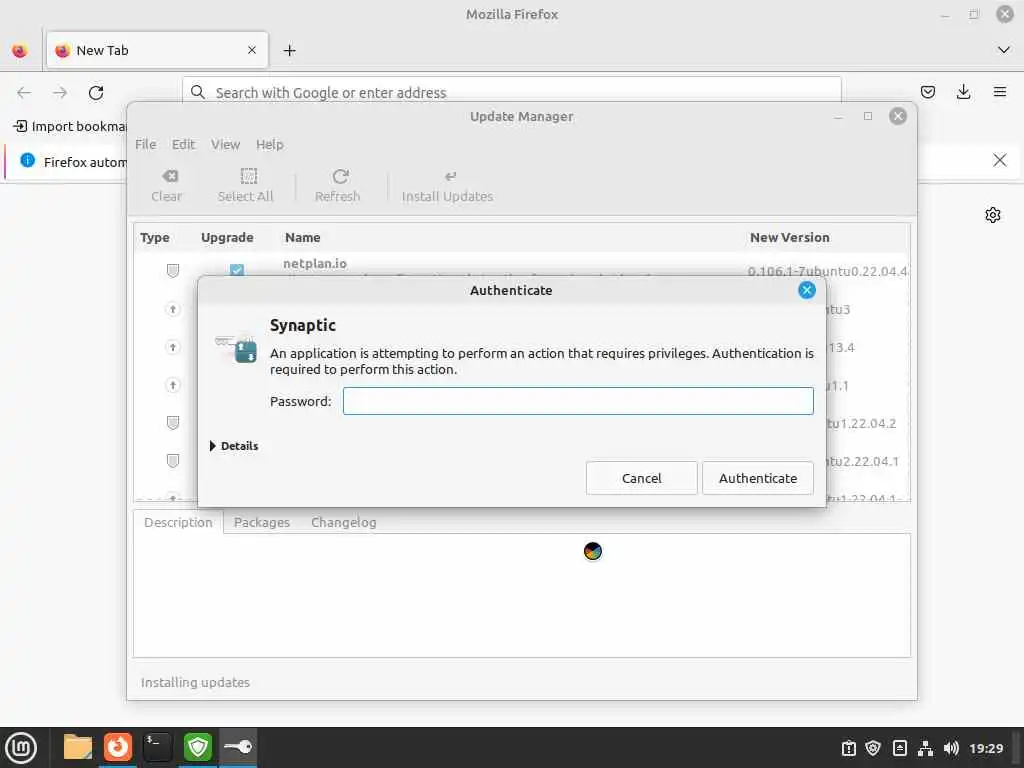Expand the Details section
The width and height of the screenshot is (1024, 768).
pyautogui.click(x=234, y=446)
